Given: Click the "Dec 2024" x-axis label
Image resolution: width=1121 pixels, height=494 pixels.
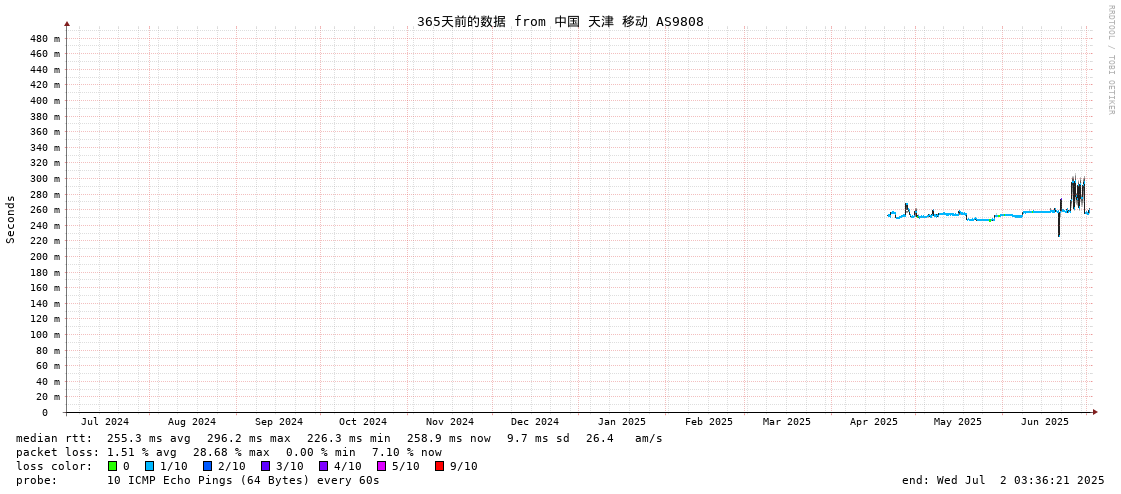Looking at the screenshot, I should (x=535, y=422).
